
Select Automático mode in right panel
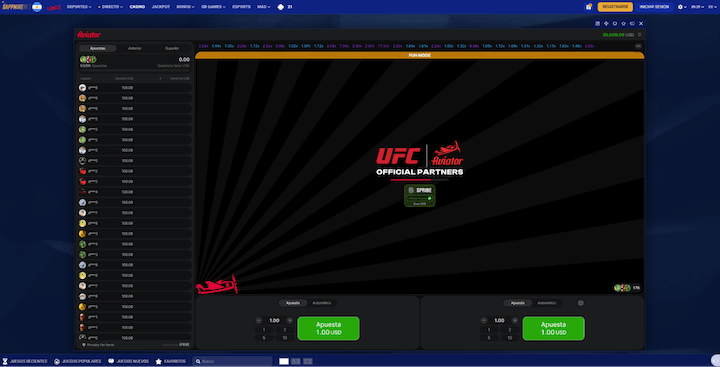pos(546,303)
